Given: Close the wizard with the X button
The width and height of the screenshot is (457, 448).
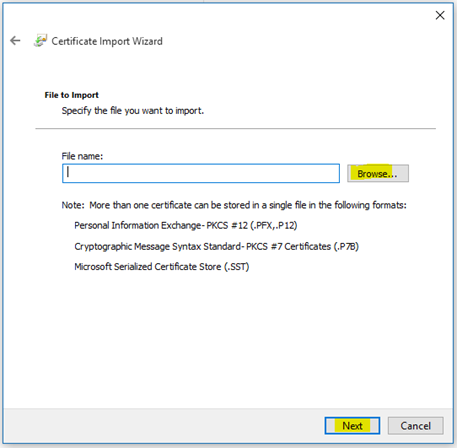Looking at the screenshot, I should click(440, 15).
